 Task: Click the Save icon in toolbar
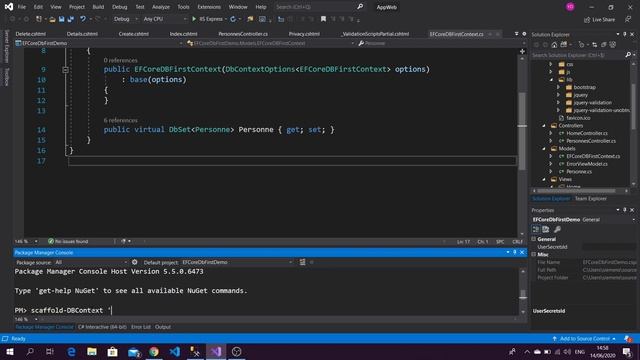[x=62, y=19]
